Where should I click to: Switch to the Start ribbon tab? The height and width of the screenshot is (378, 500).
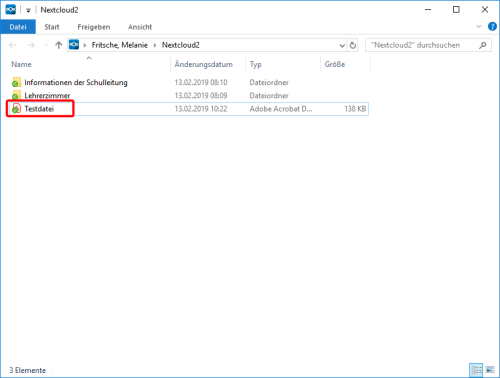click(52, 27)
